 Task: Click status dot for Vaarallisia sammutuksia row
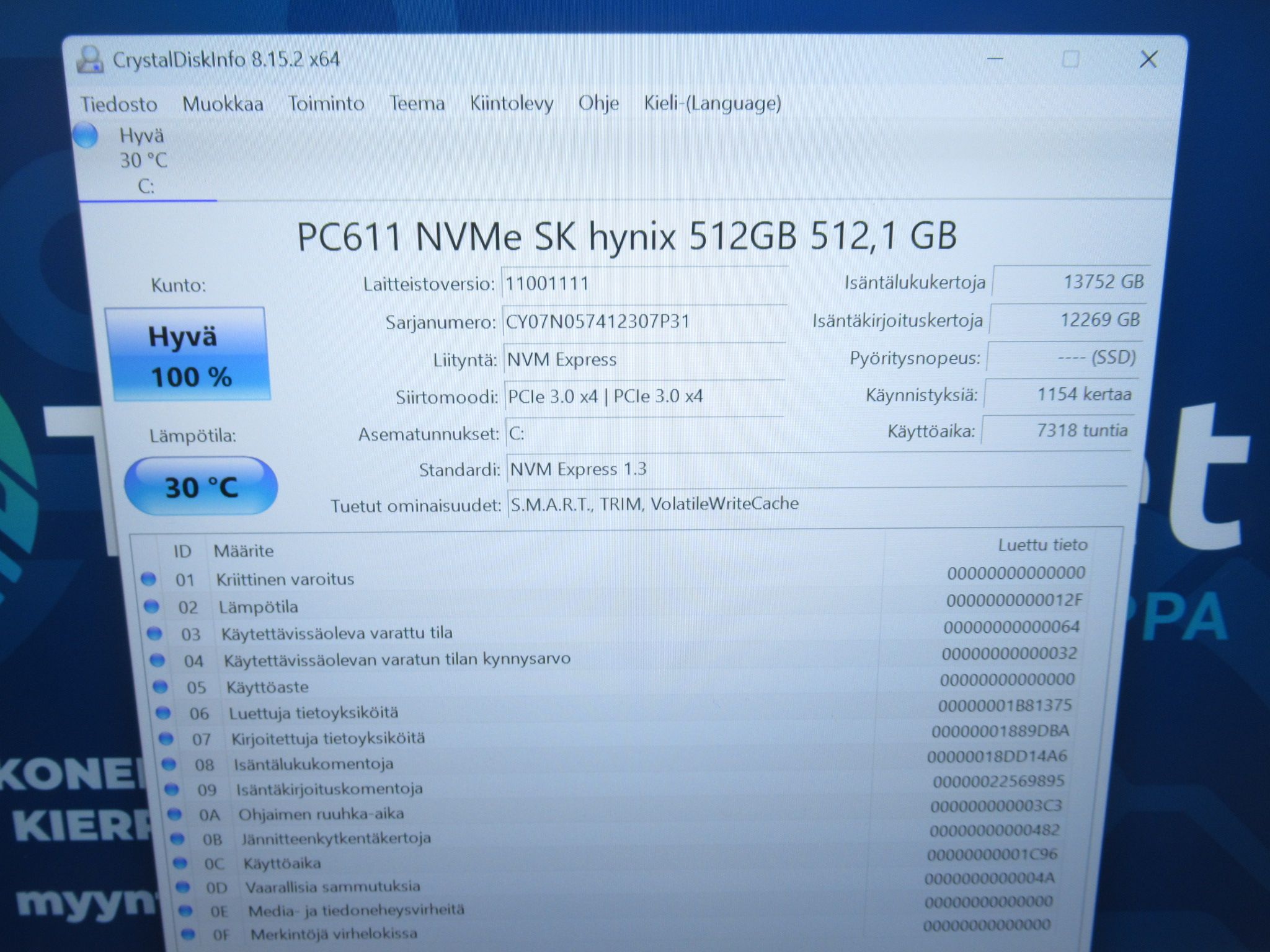click(x=183, y=887)
